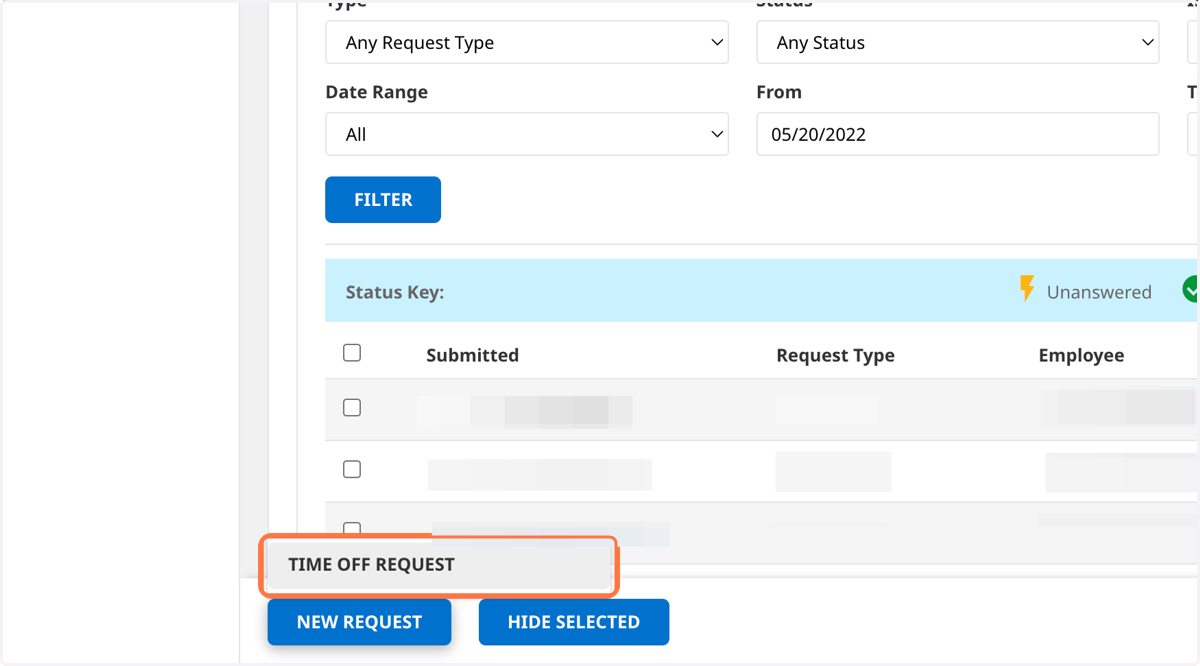Toggle the select-all checkbox in table header
The height and width of the screenshot is (666, 1200).
[352, 353]
